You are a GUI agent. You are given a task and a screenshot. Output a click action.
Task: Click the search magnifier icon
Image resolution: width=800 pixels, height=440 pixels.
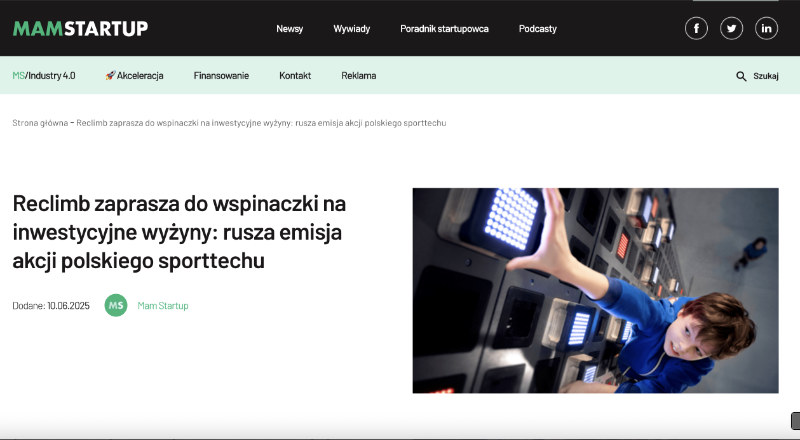tap(741, 76)
